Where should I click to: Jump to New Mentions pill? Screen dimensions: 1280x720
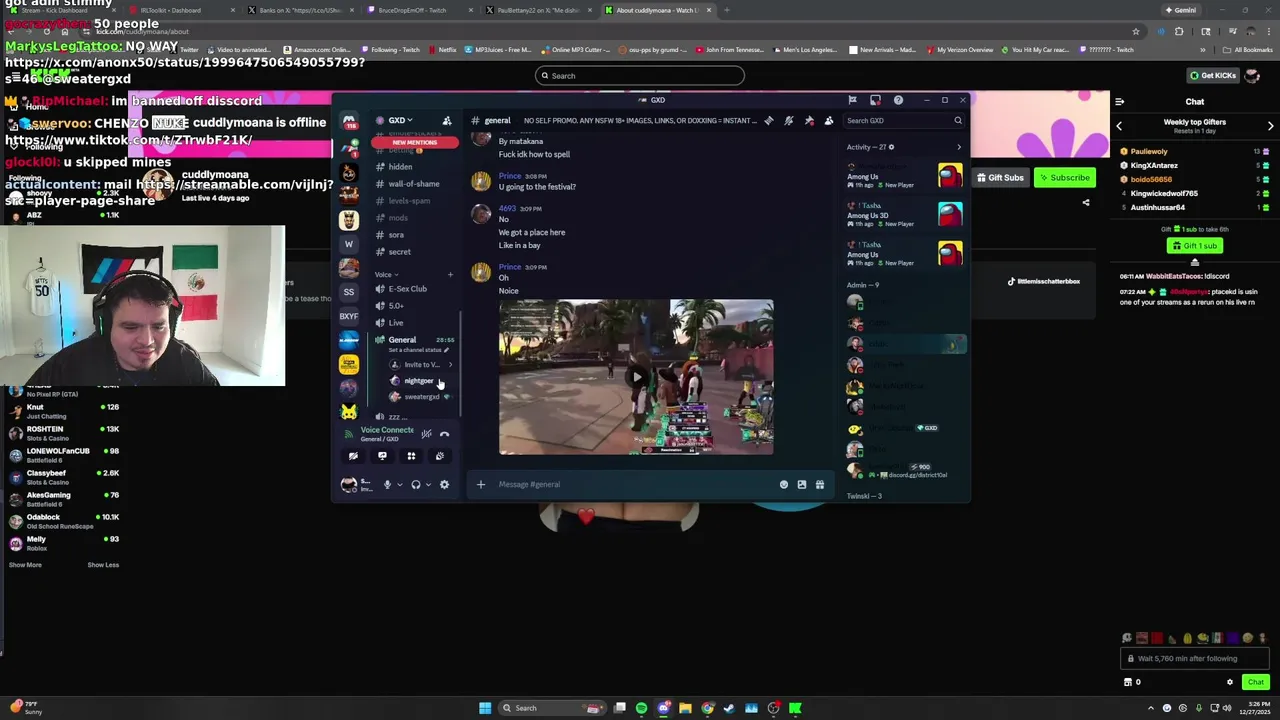[x=414, y=142]
